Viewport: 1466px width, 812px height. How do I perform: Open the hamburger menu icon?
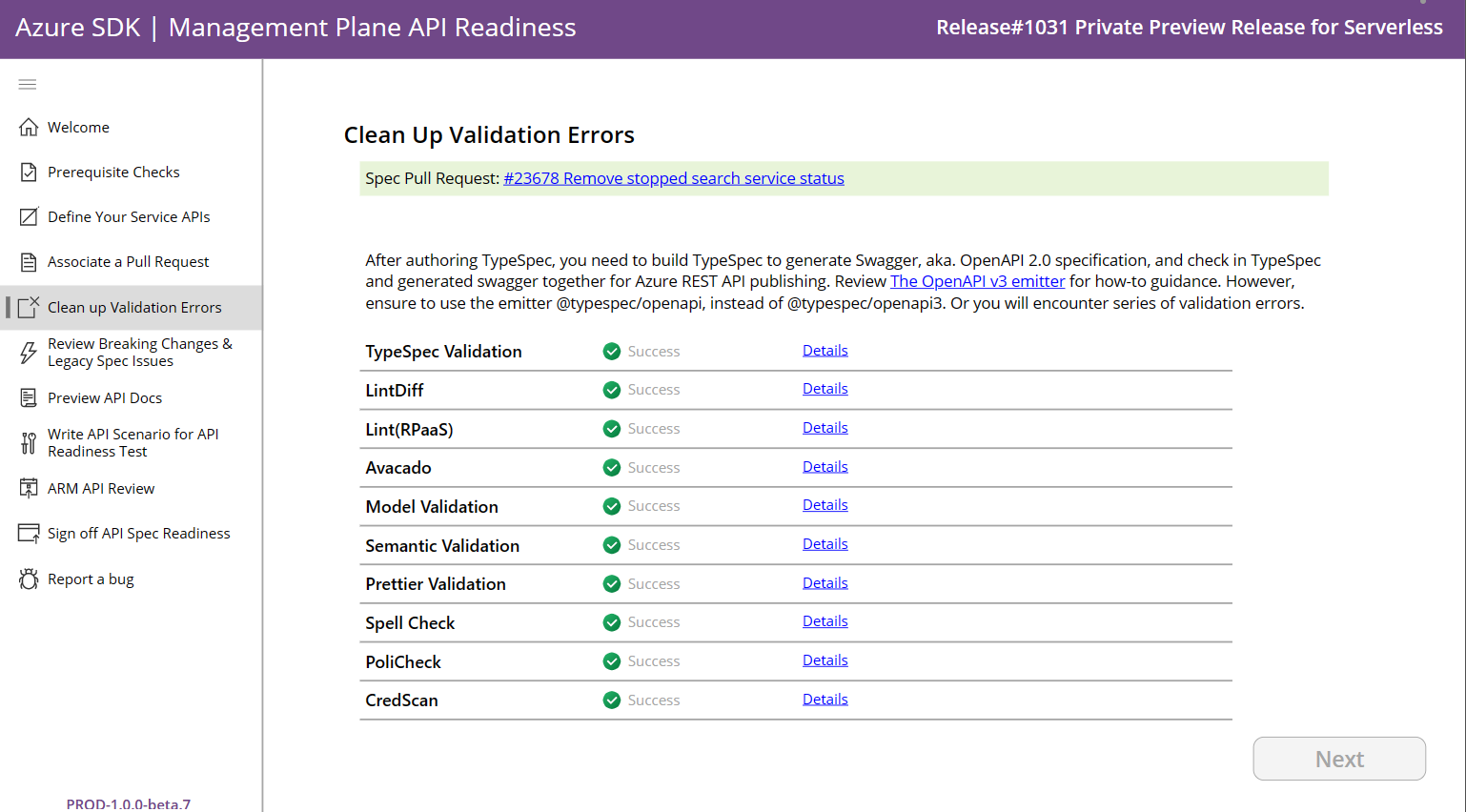tap(27, 84)
